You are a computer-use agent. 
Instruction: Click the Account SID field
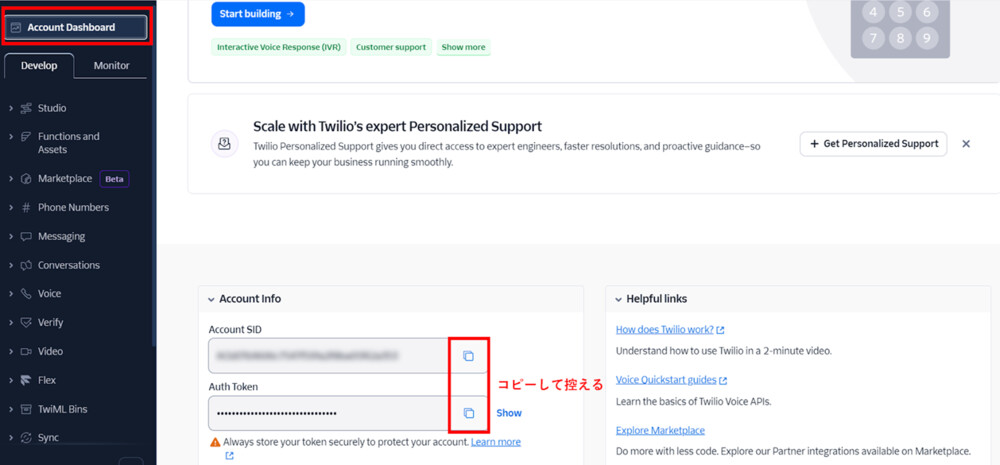coord(329,355)
